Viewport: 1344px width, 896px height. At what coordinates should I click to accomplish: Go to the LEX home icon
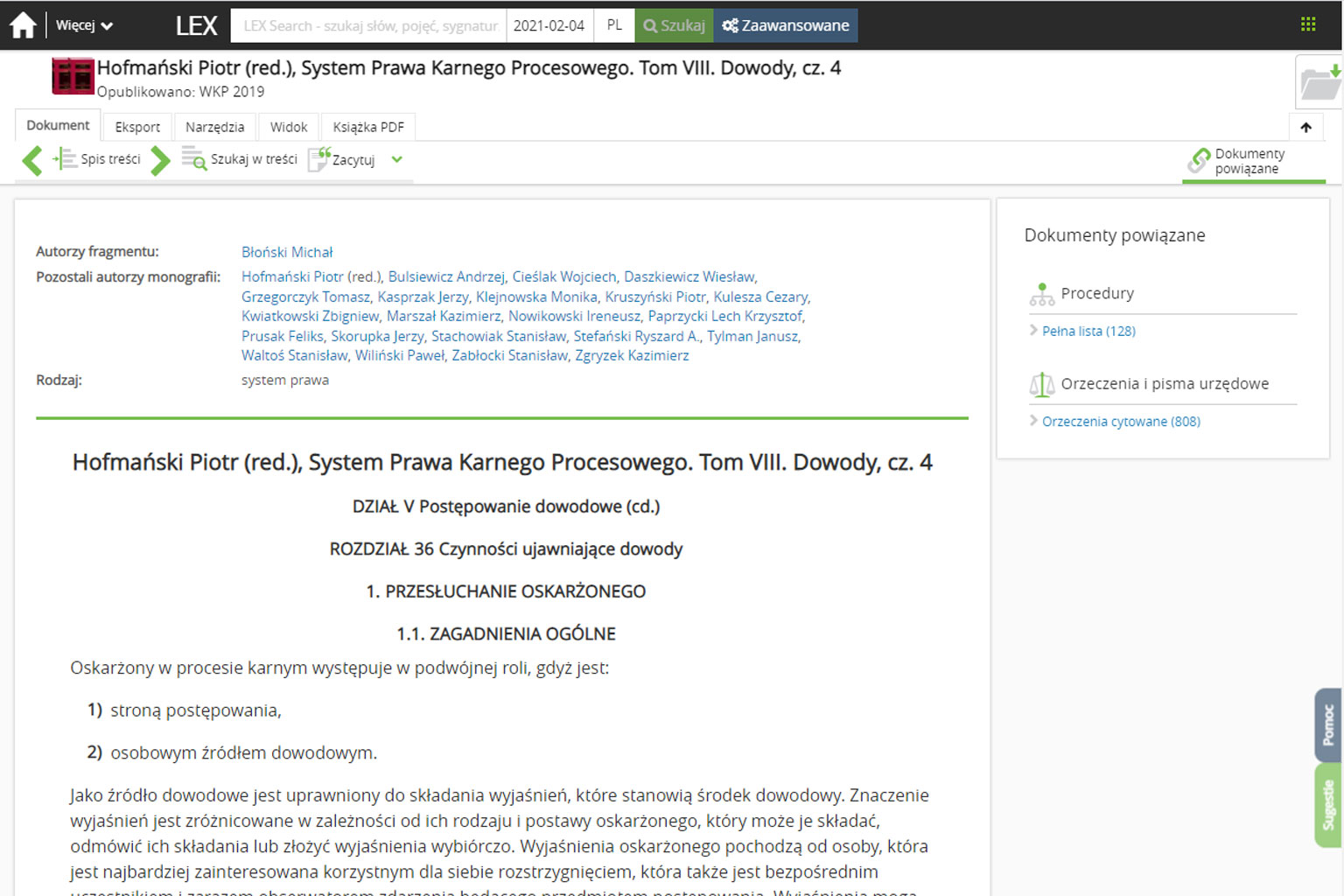tap(24, 24)
